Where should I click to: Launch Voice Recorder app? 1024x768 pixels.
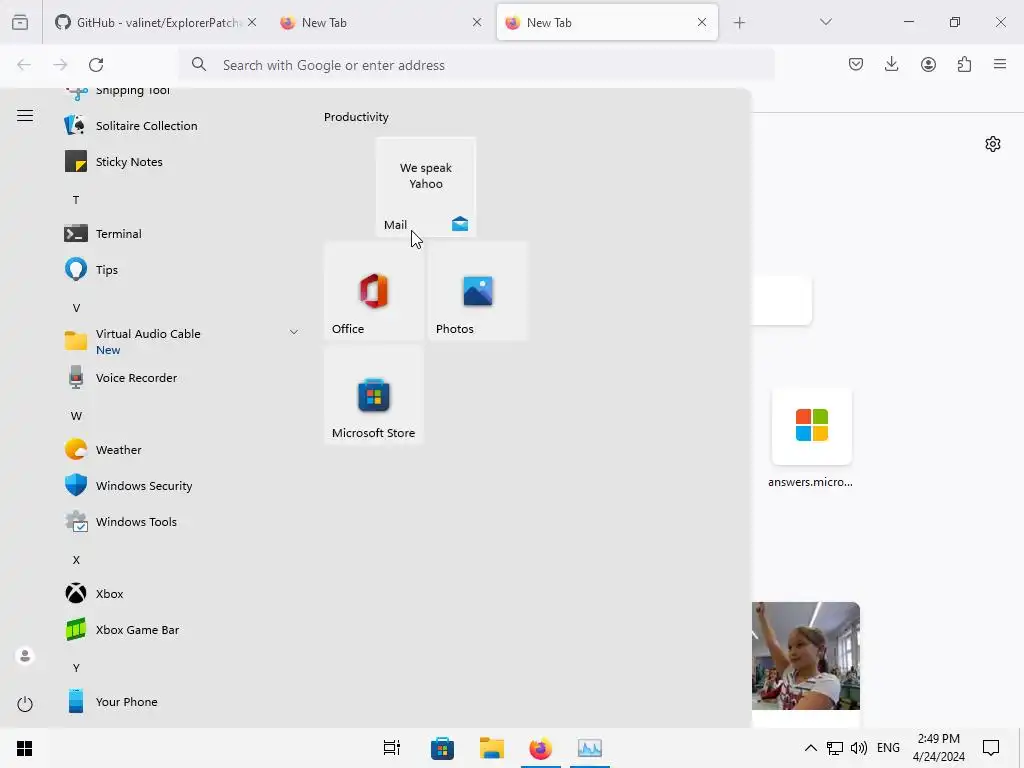pos(180,377)
